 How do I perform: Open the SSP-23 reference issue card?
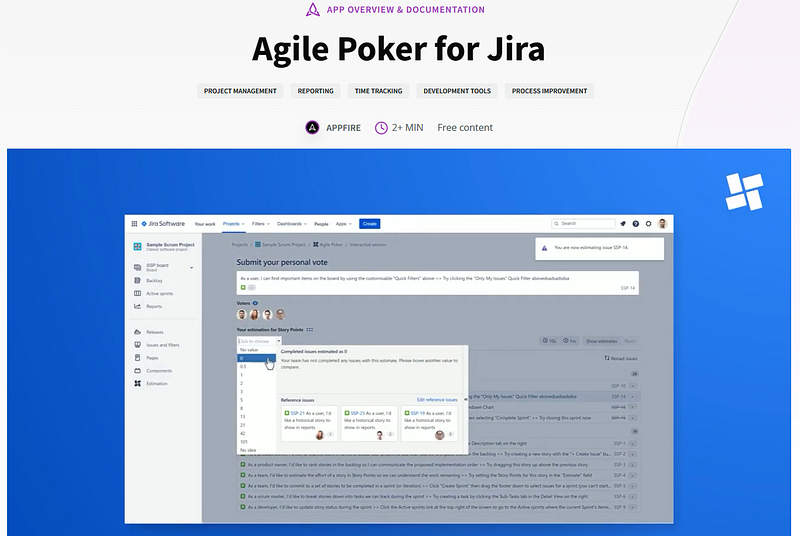(369, 423)
